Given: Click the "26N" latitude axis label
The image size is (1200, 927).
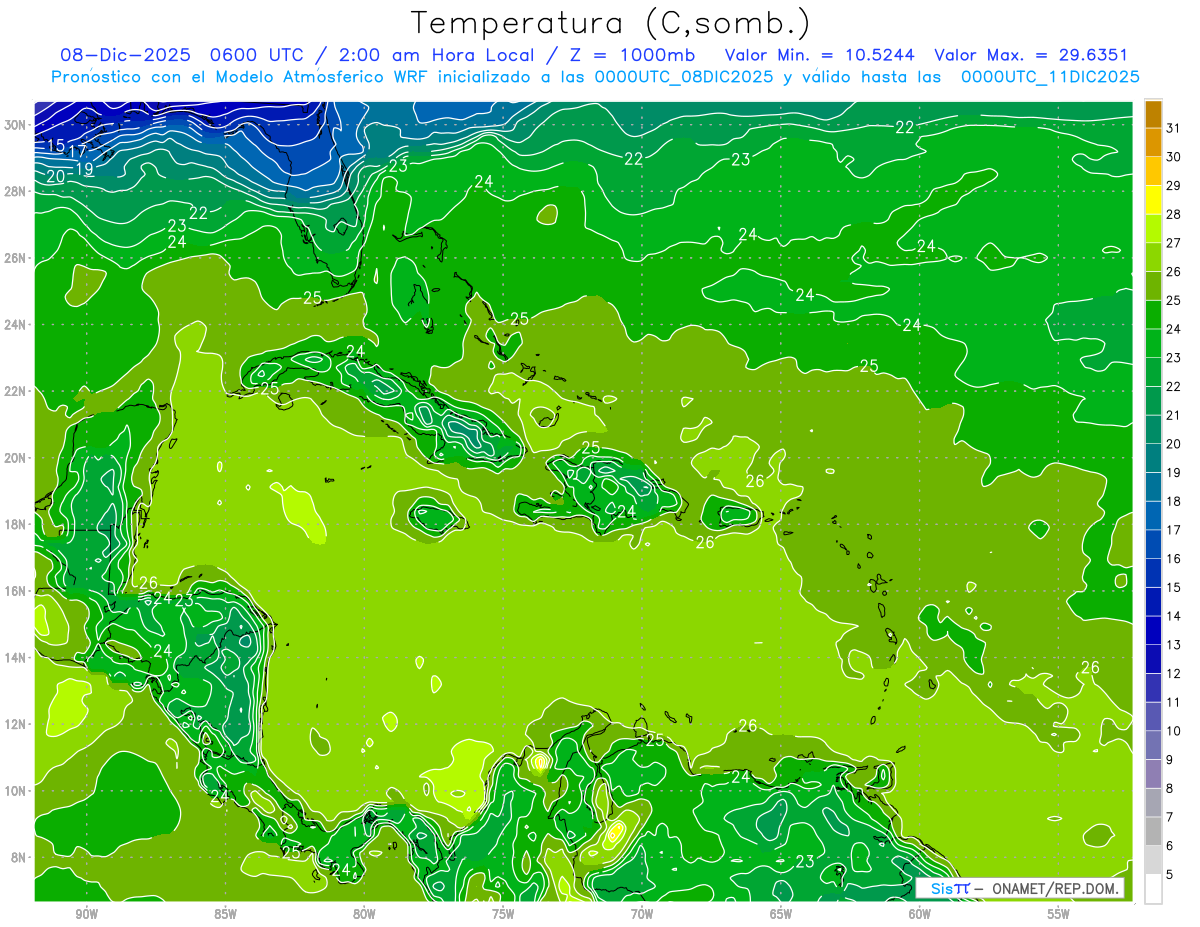Looking at the screenshot, I should (x=17, y=258).
